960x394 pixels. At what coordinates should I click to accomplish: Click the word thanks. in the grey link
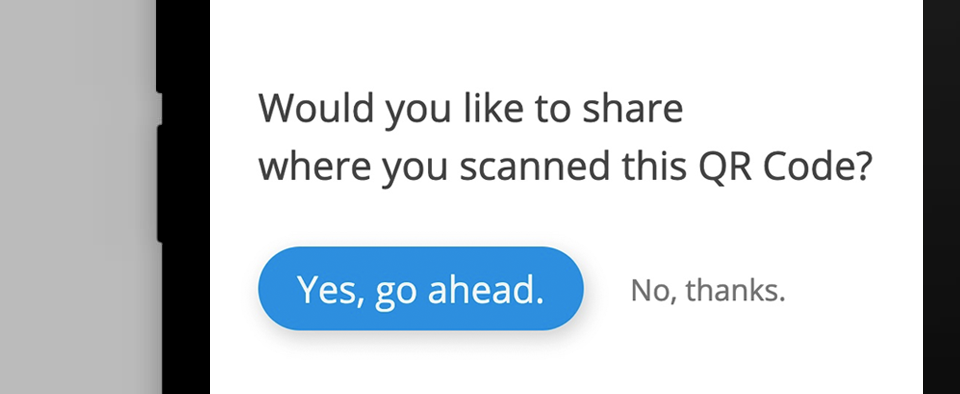735,291
